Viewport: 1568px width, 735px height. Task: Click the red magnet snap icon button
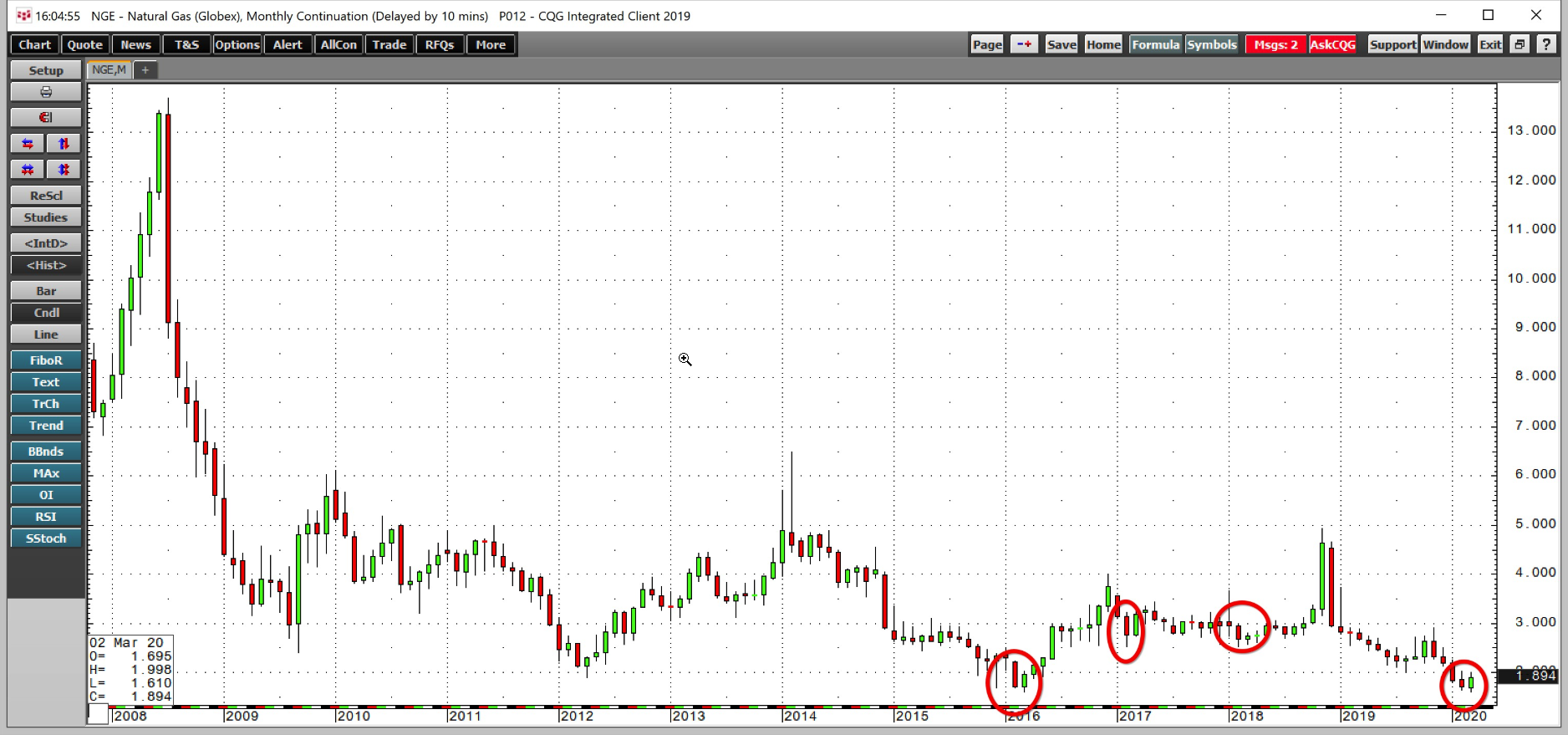click(x=46, y=118)
